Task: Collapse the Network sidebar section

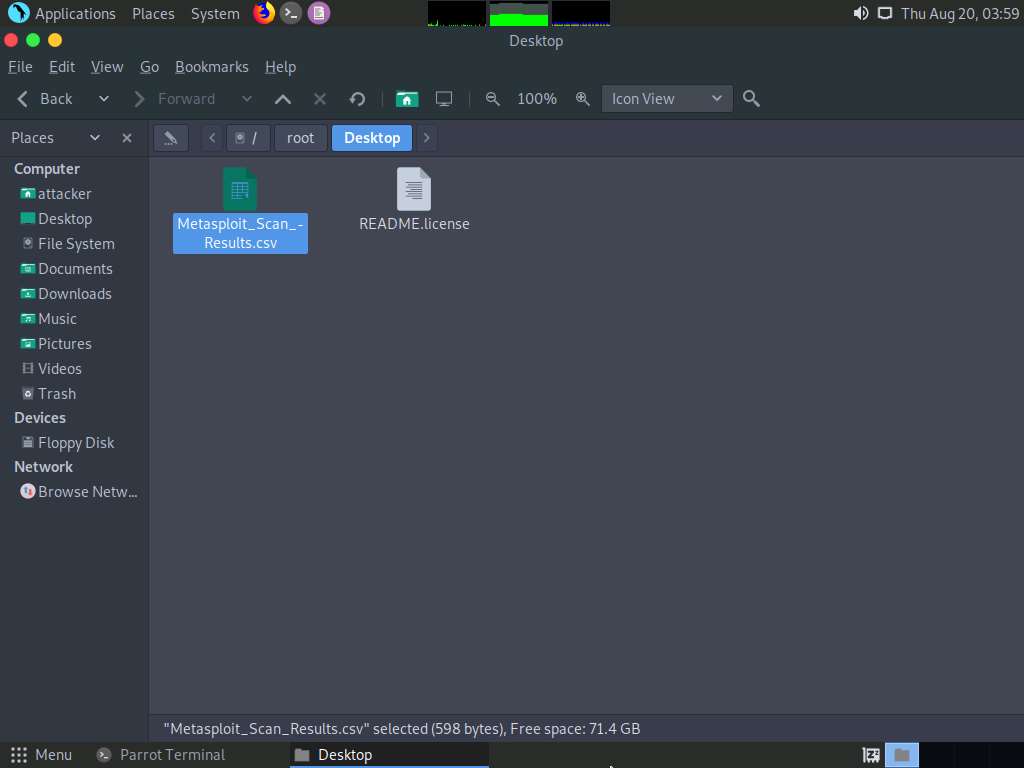Action: click(43, 467)
